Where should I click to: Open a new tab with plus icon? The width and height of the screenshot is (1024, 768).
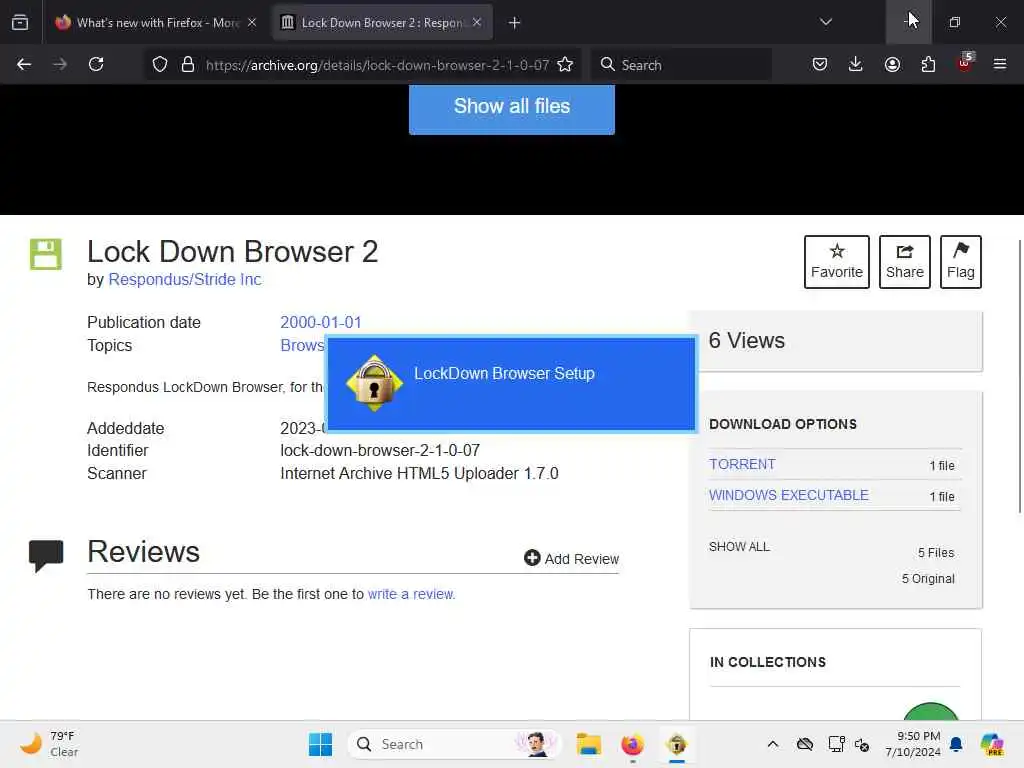[515, 23]
